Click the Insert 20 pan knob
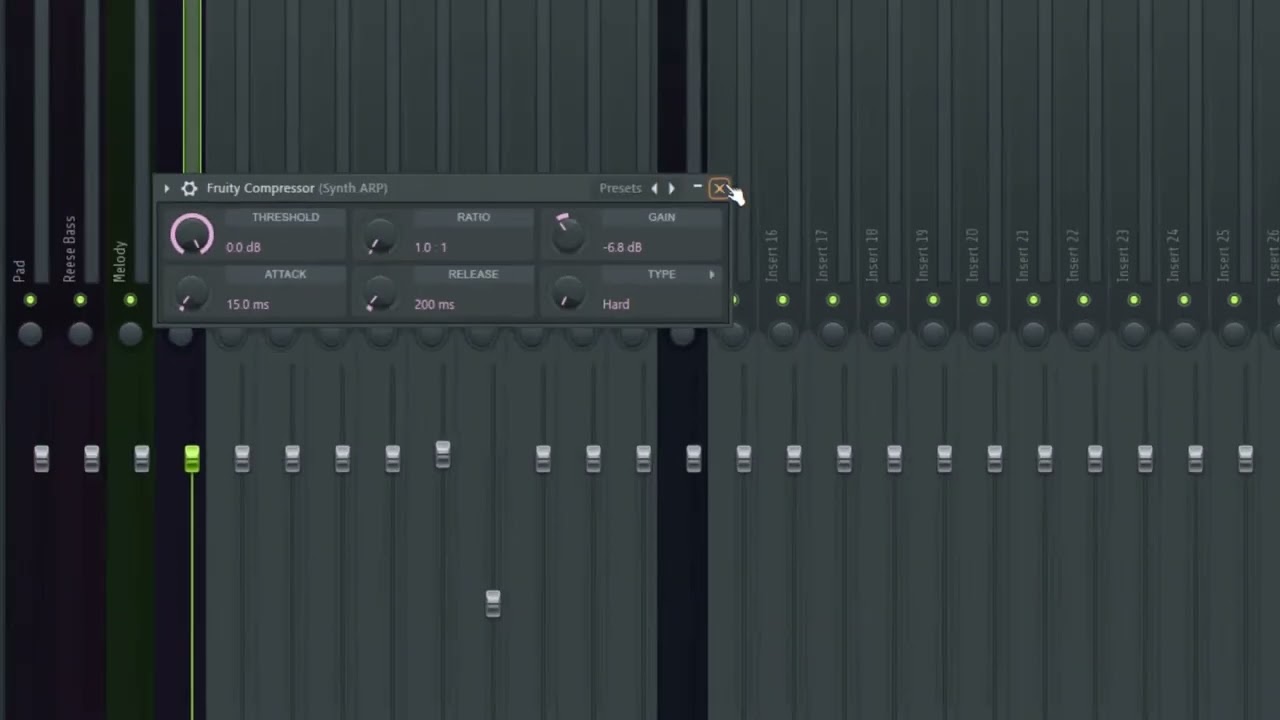1280x720 pixels. coord(983,334)
